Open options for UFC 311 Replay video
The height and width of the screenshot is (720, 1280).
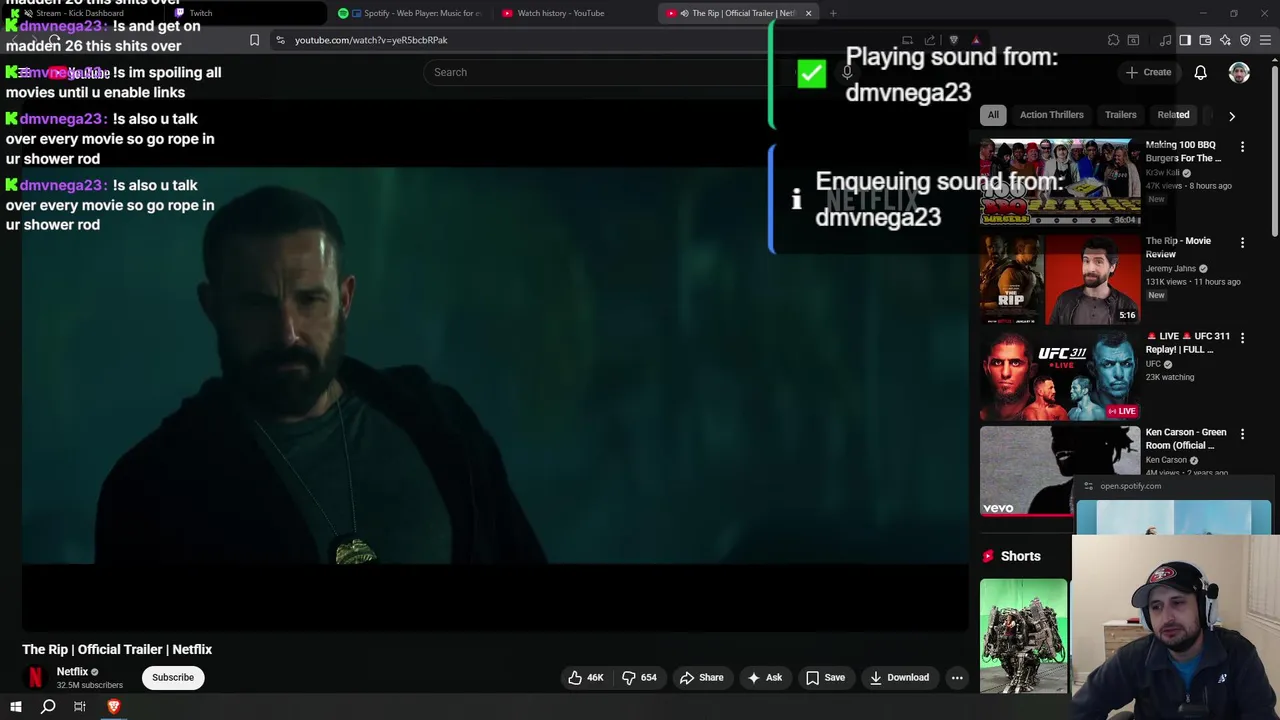pos(1242,338)
